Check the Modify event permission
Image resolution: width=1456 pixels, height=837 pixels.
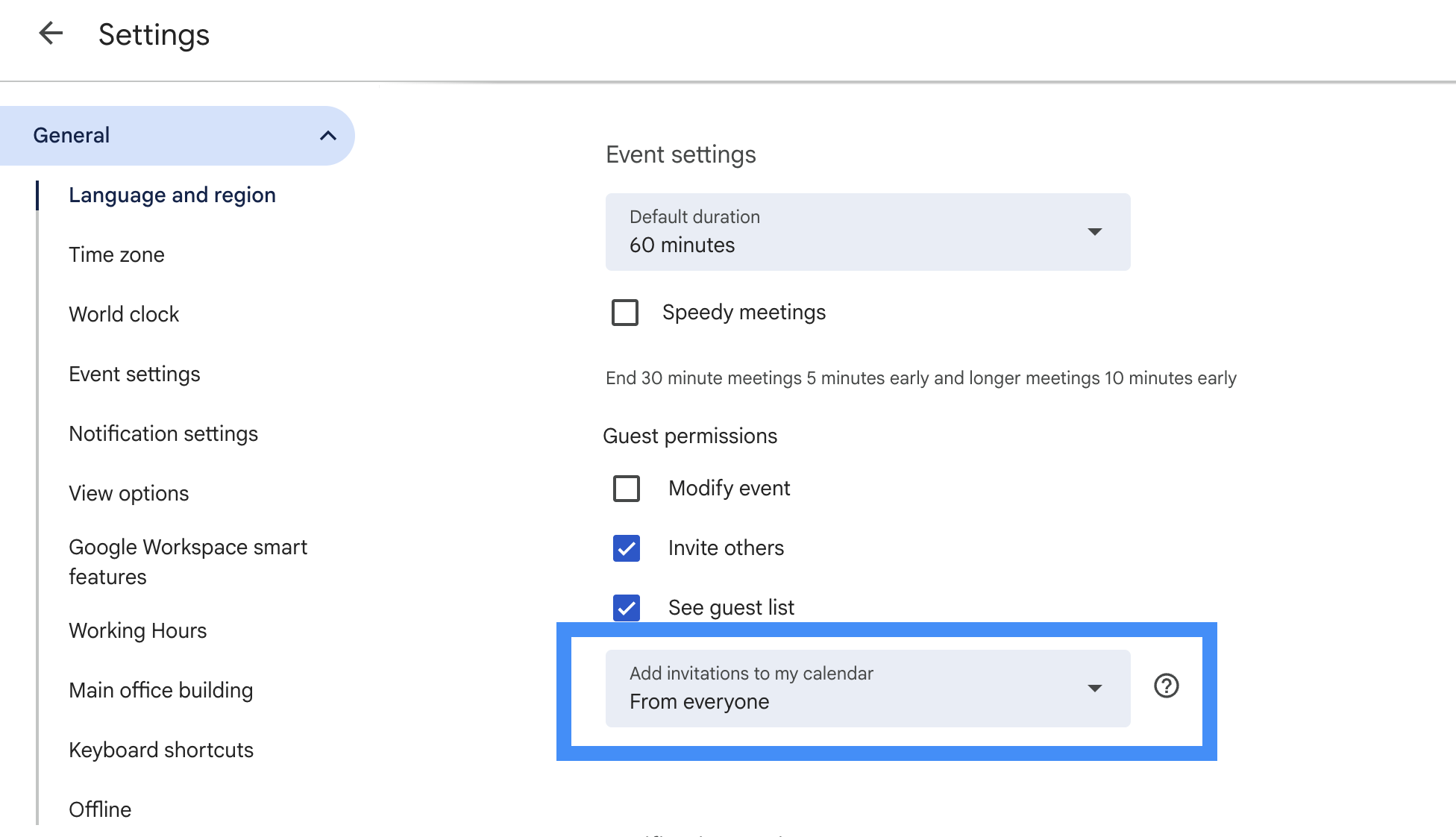click(x=627, y=489)
